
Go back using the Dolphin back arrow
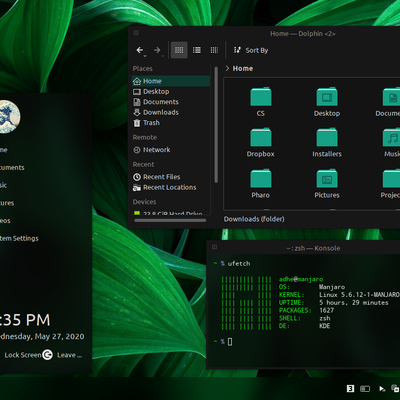[140, 50]
